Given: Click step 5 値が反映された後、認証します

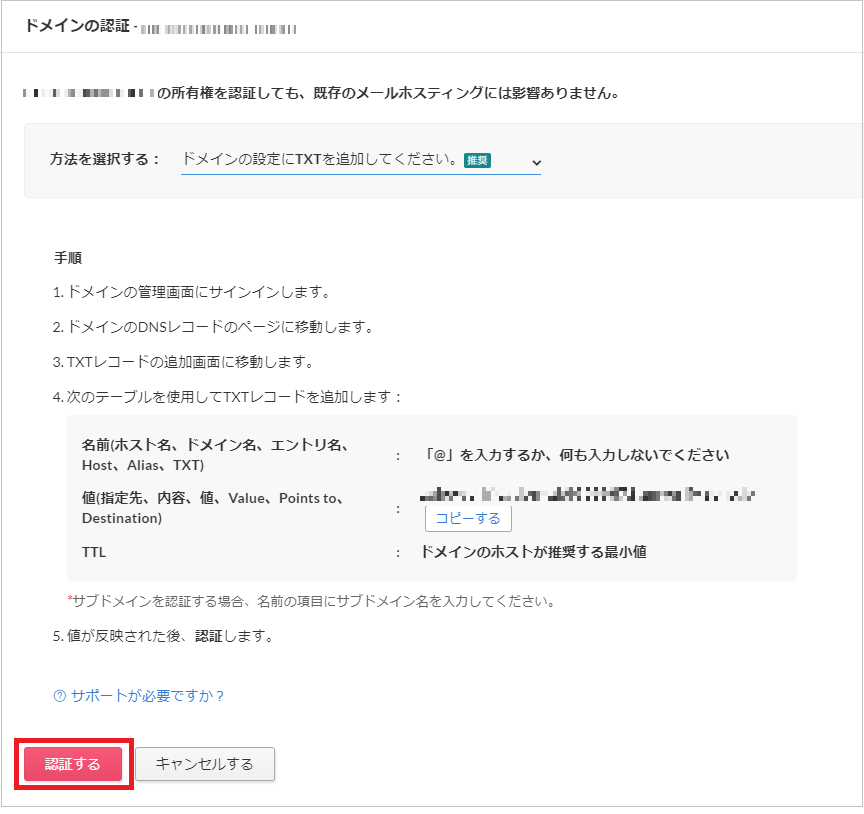Looking at the screenshot, I should pyautogui.click(x=164, y=636).
